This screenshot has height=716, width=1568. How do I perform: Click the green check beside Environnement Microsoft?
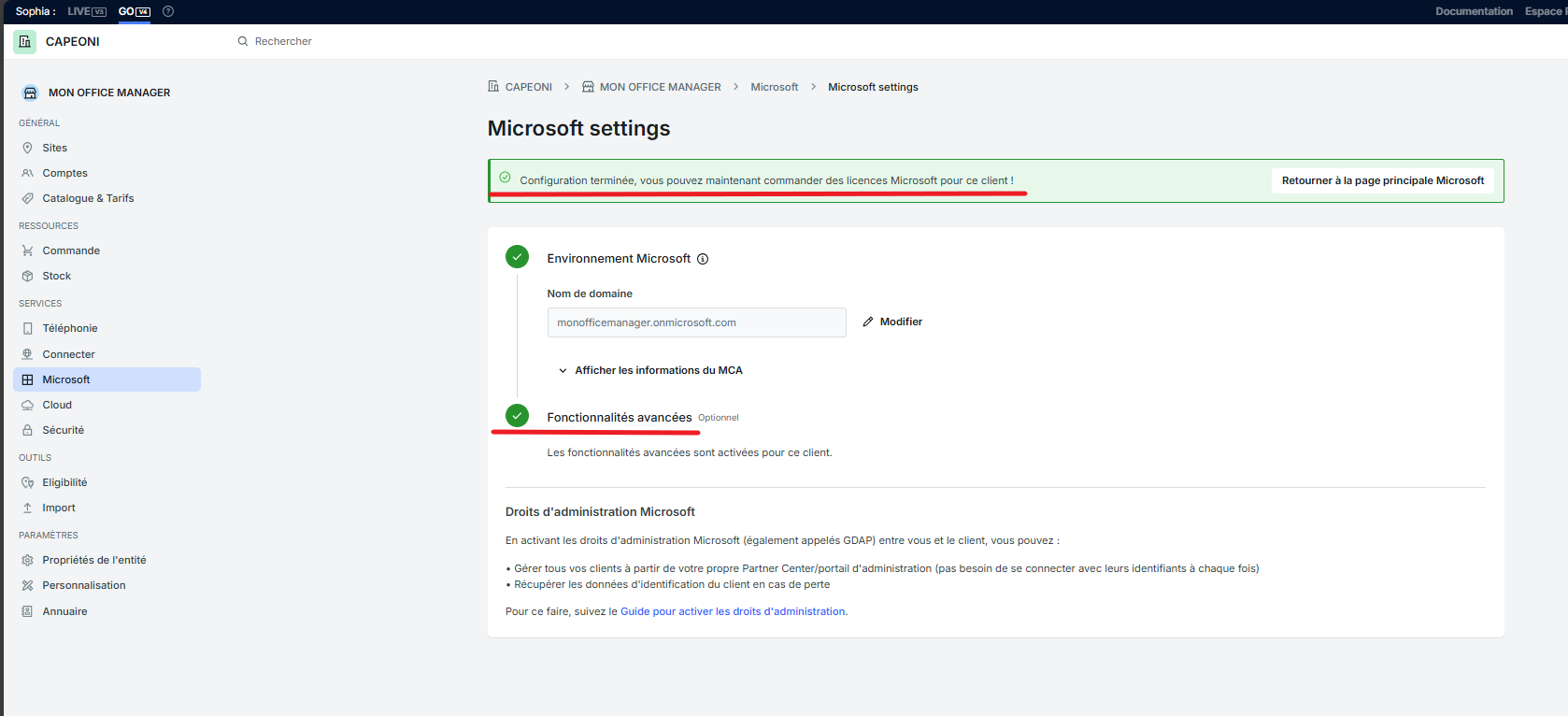click(517, 257)
